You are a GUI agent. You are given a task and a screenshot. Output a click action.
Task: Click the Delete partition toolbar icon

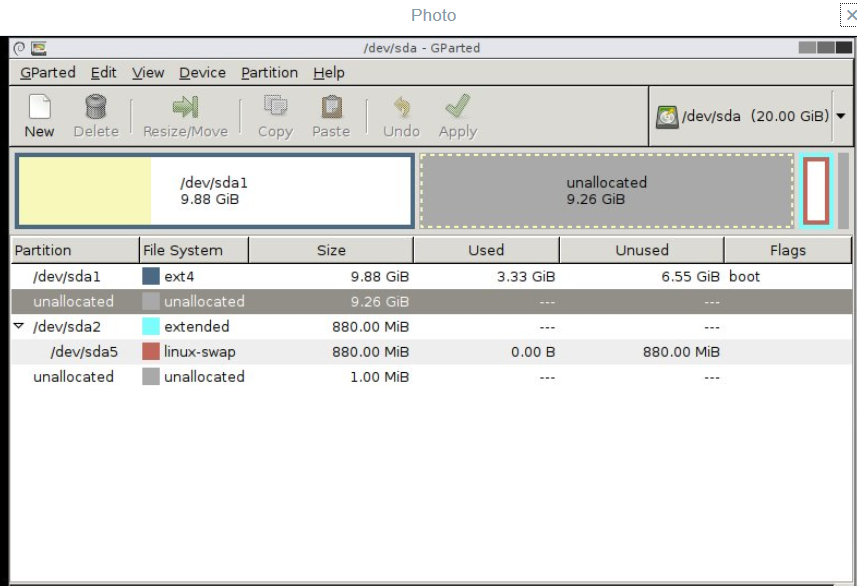pyautogui.click(x=96, y=108)
